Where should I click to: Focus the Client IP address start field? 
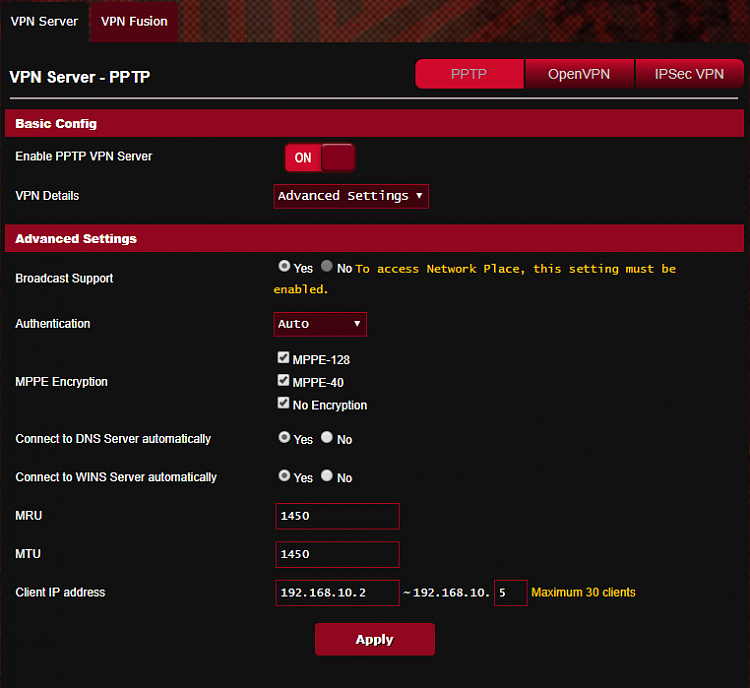337,593
